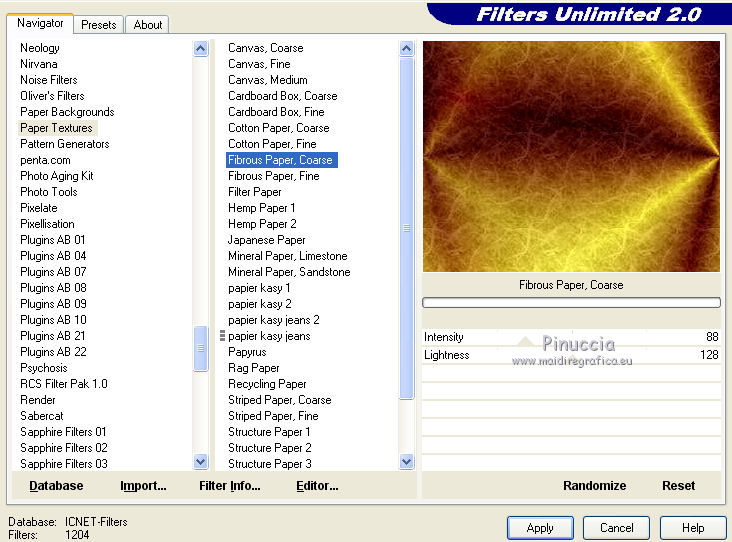Select Pattern Generators category
This screenshot has width=732, height=542.
65,144
